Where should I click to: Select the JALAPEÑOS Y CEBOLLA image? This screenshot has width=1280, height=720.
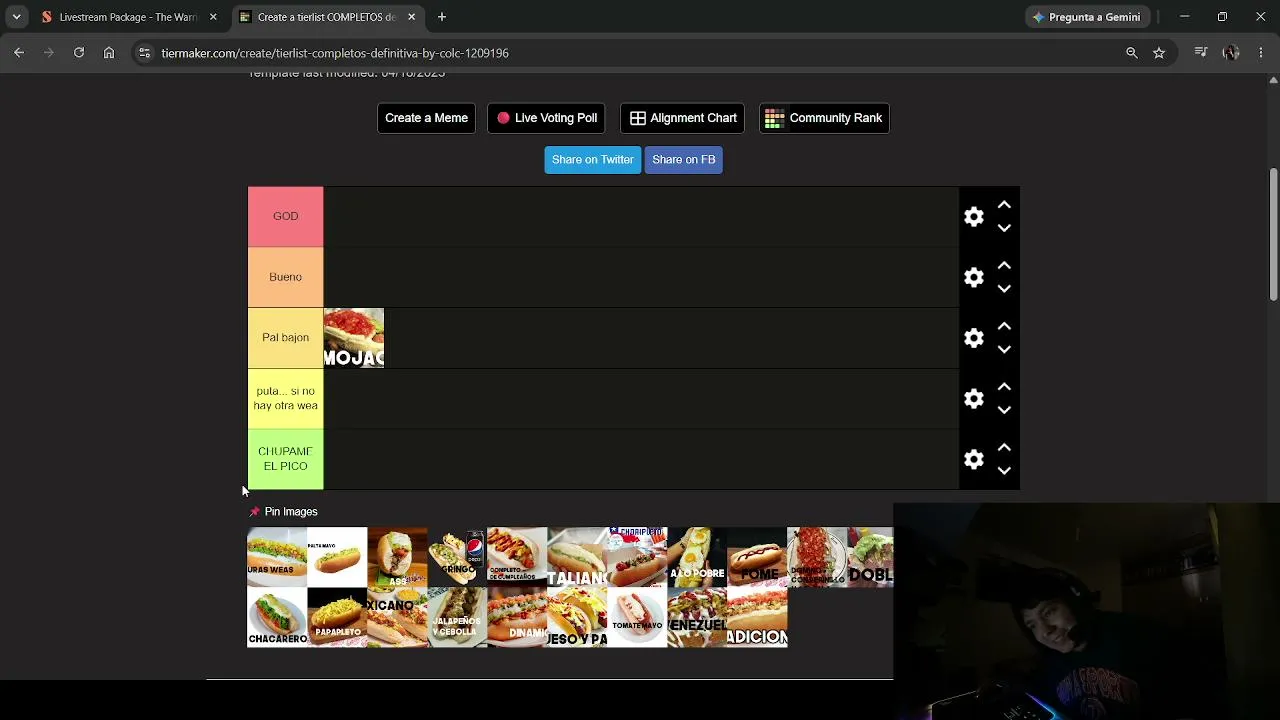457,617
